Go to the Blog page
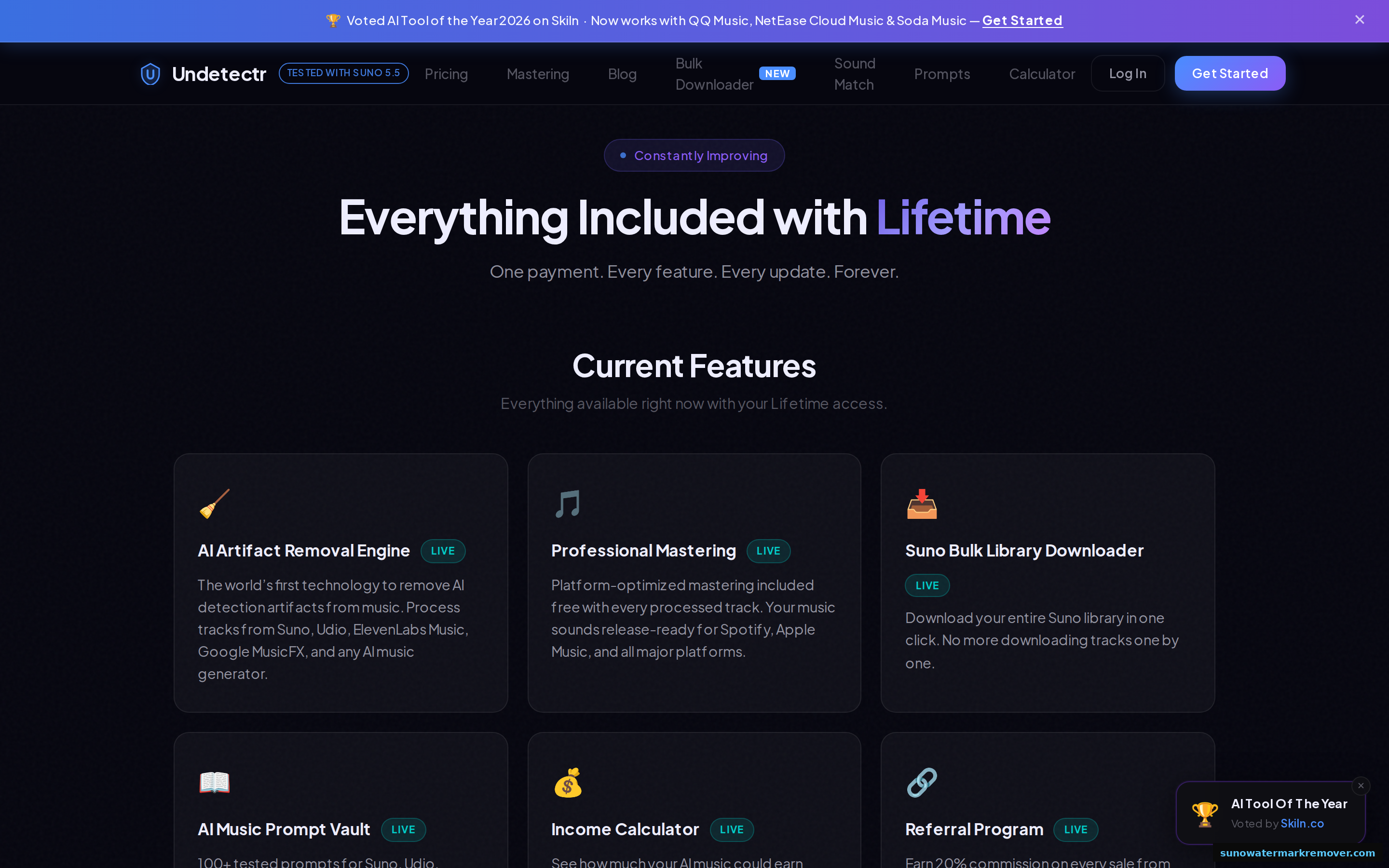This screenshot has width=1389, height=868. pos(622,74)
